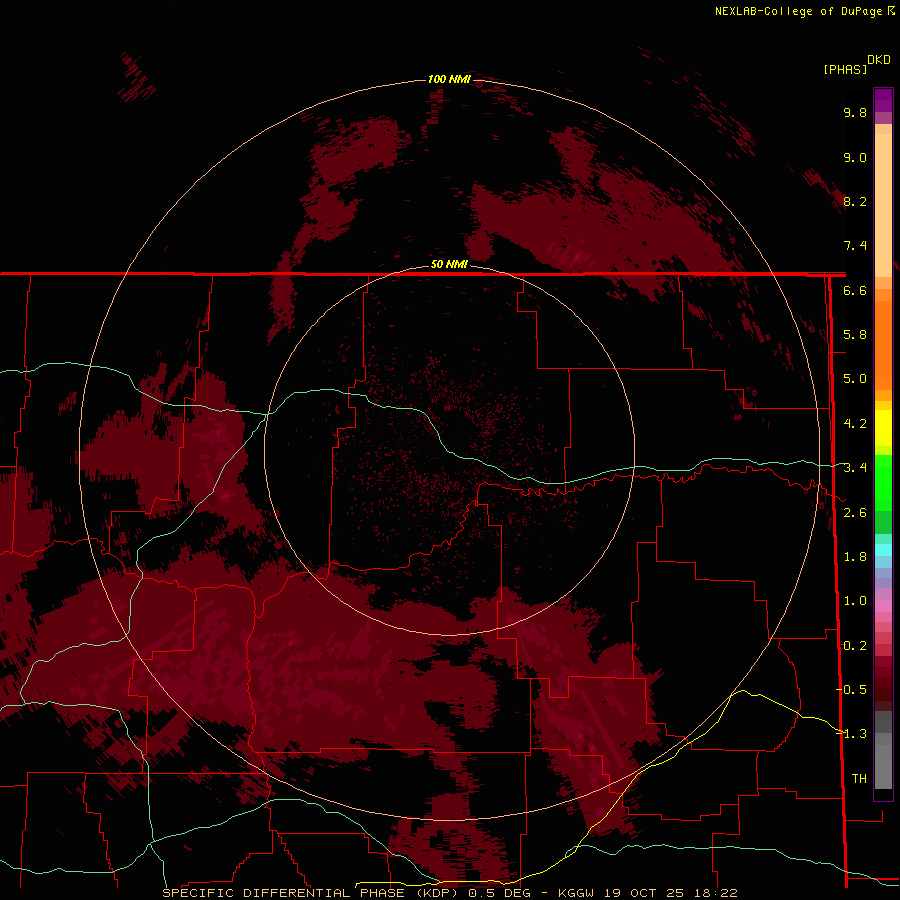Viewport: 900px width, 900px height.
Task: Click the 5.8 scale value
Action: pyautogui.click(x=855, y=335)
